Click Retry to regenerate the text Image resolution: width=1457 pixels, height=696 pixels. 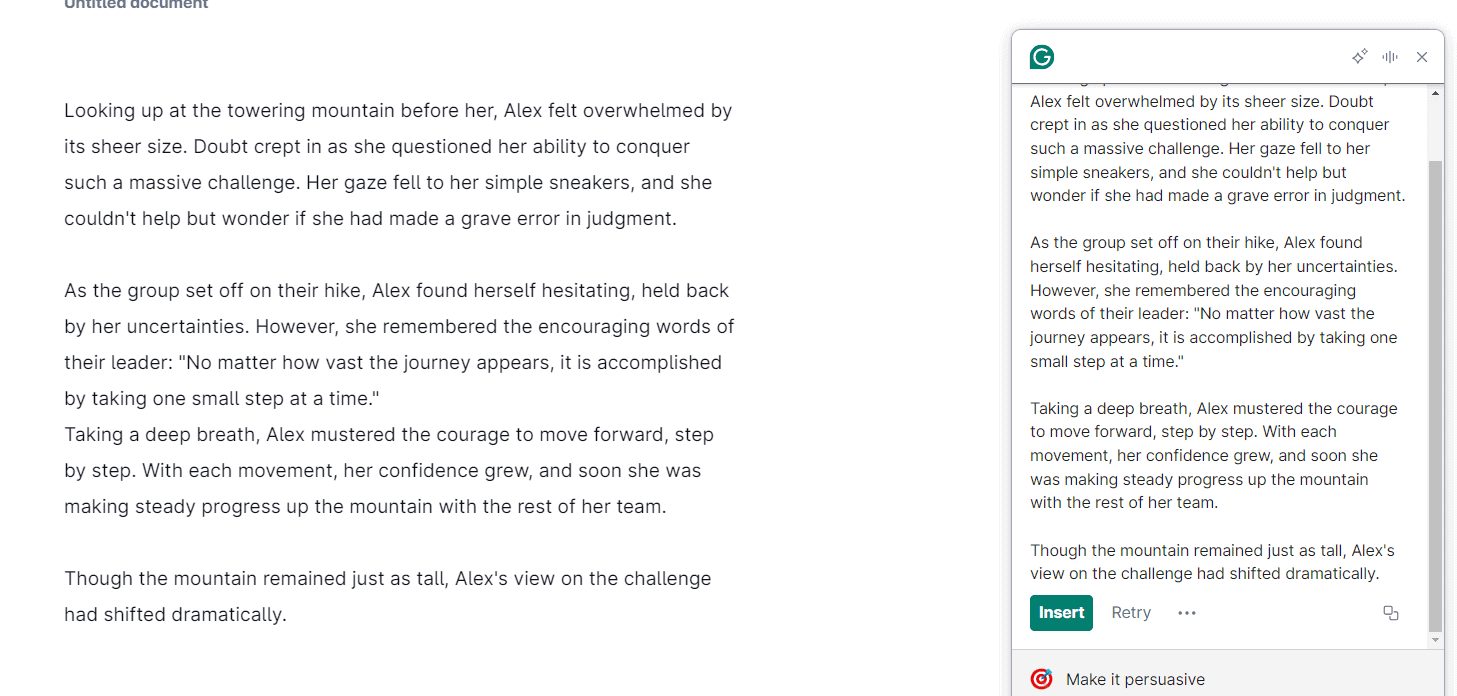pos(1131,613)
